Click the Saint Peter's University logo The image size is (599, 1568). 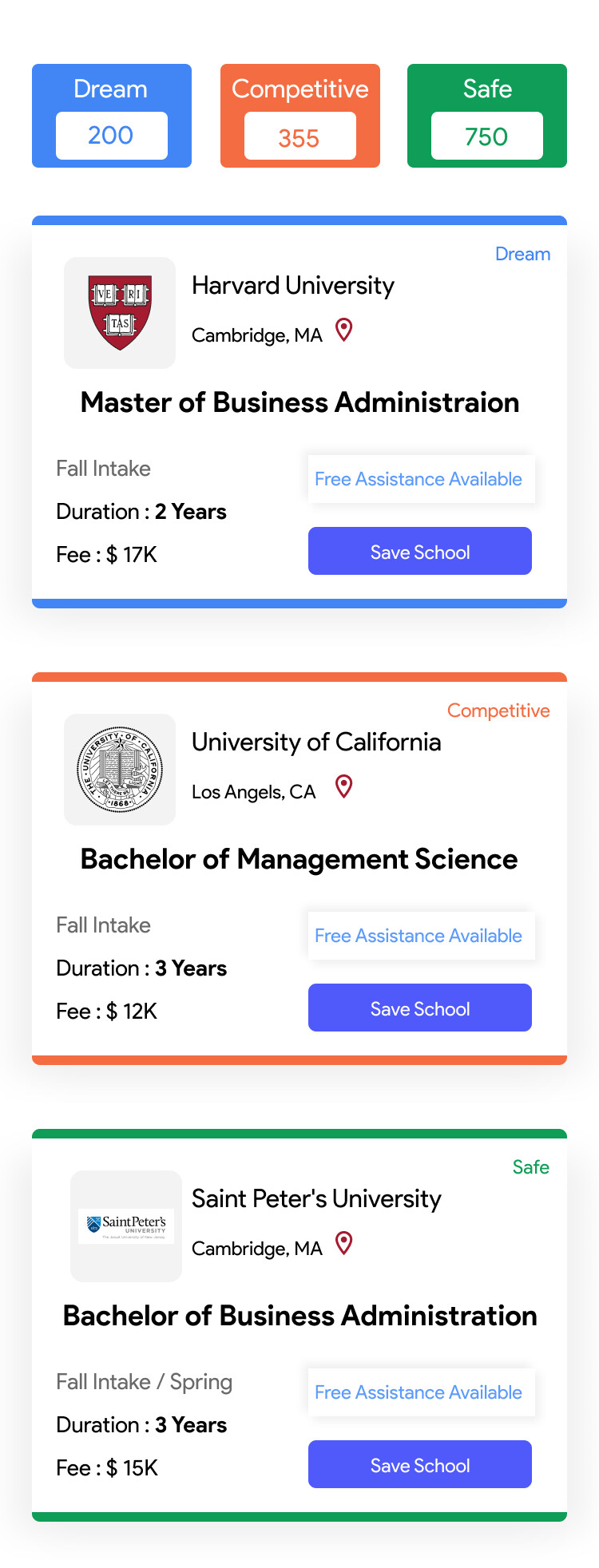point(126,1225)
